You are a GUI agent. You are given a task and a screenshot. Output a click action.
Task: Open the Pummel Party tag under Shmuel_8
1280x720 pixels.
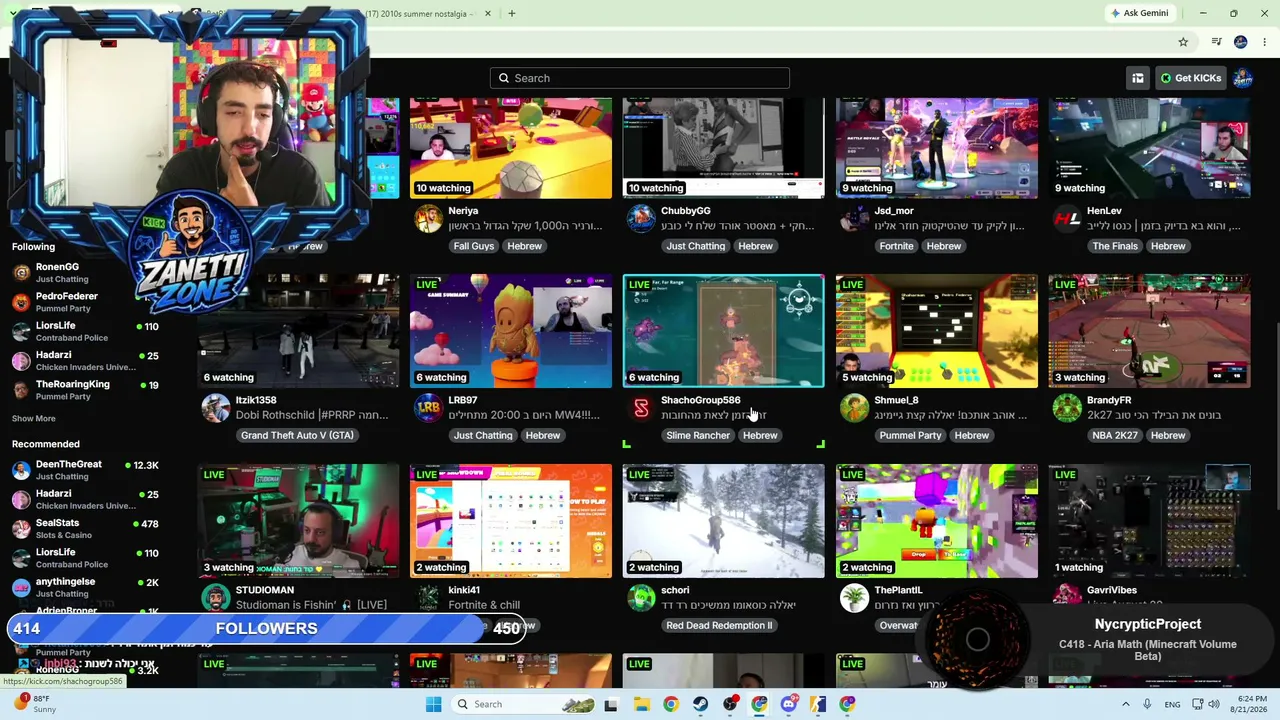tap(910, 435)
